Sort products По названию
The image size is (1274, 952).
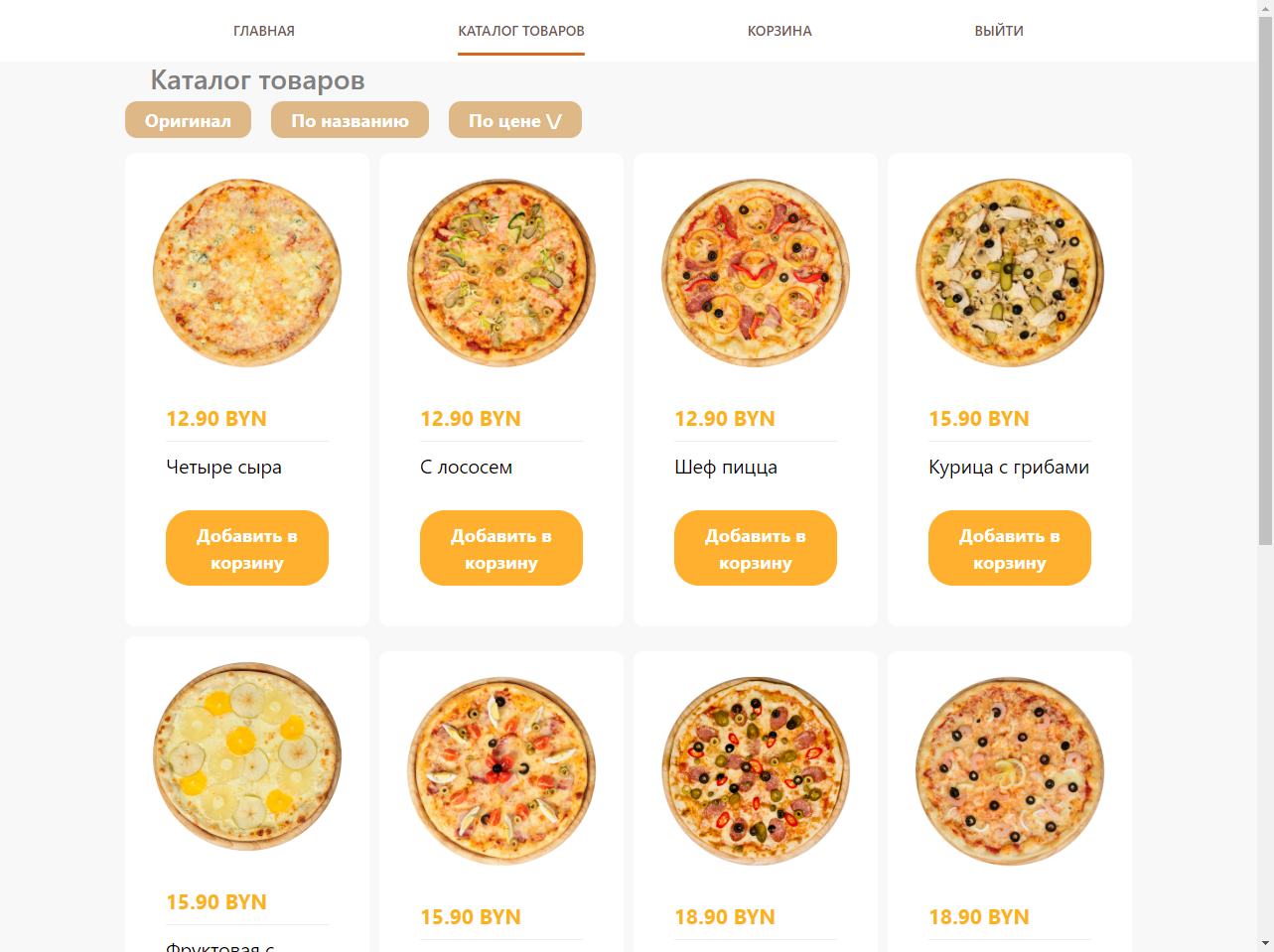coord(350,120)
